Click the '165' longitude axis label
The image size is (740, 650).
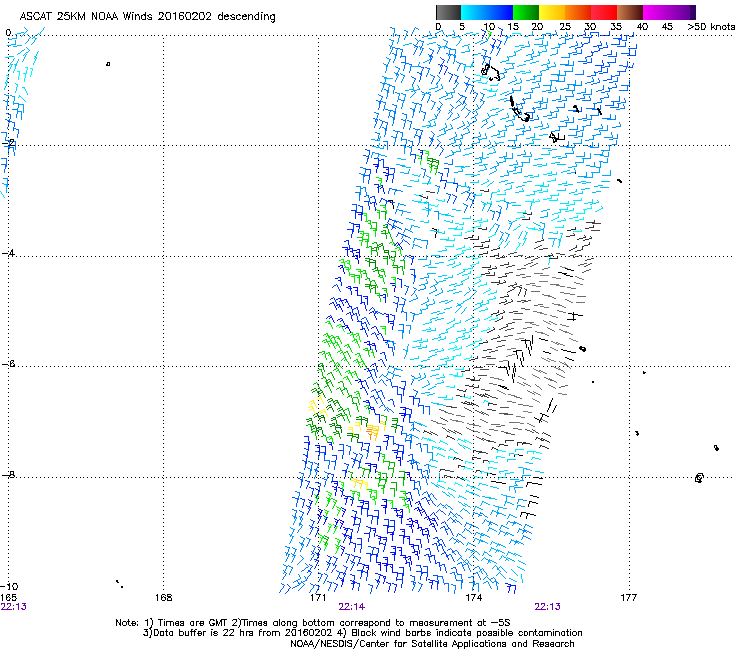coord(9,598)
